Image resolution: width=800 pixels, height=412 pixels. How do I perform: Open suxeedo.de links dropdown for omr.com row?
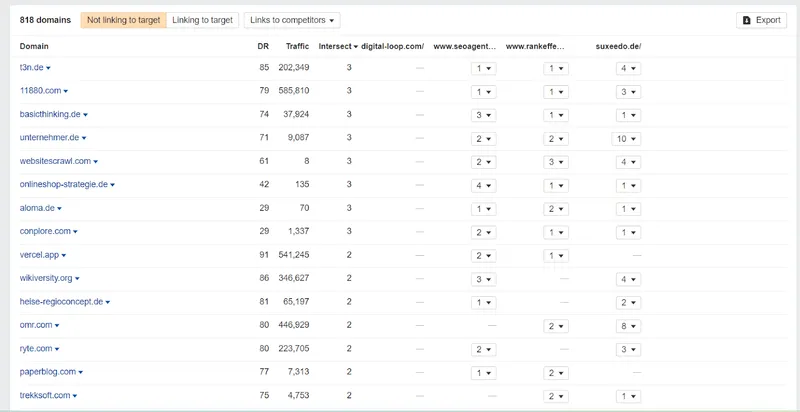click(626, 325)
